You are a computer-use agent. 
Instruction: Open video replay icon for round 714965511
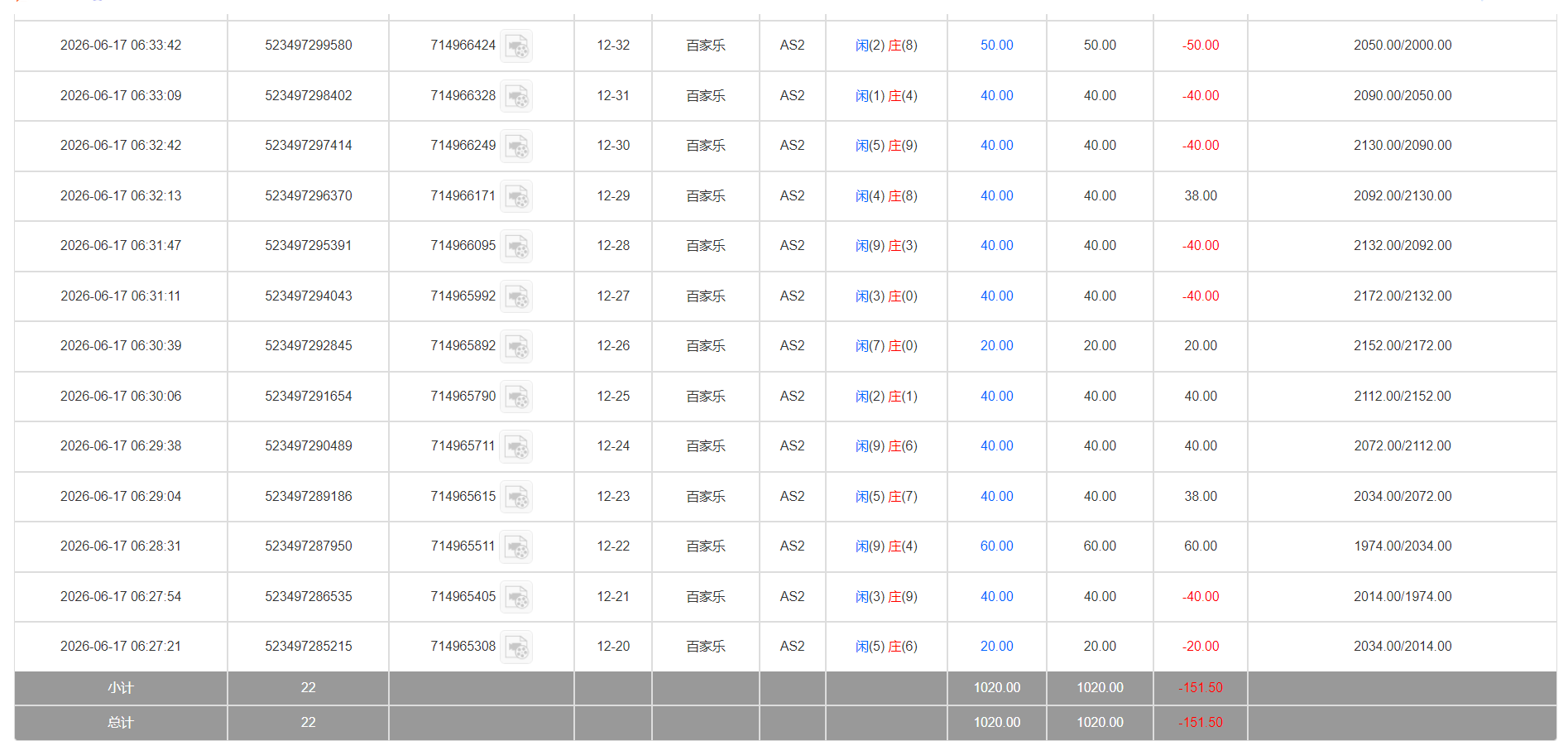[516, 546]
